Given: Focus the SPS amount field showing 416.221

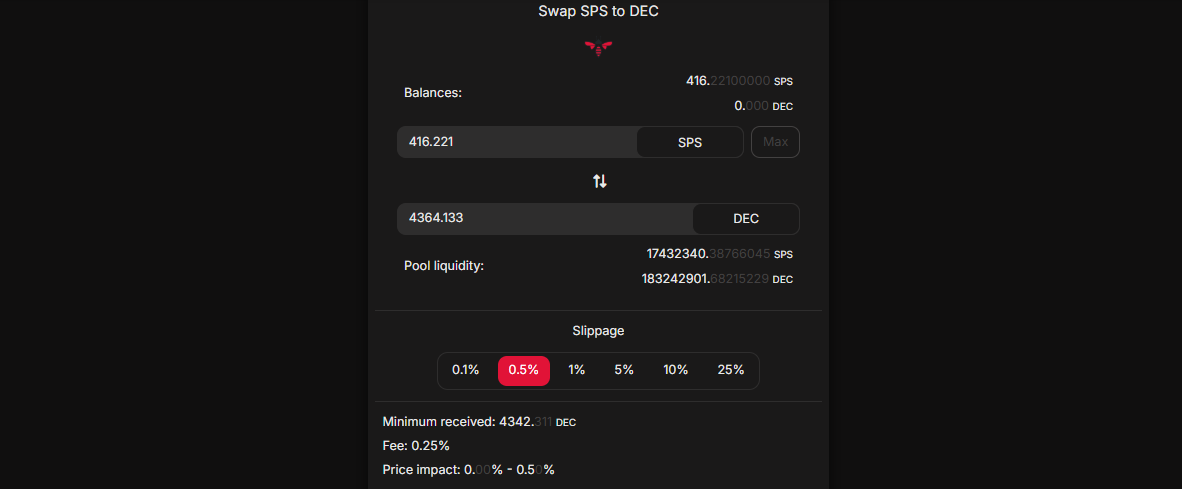Looking at the screenshot, I should (x=517, y=142).
